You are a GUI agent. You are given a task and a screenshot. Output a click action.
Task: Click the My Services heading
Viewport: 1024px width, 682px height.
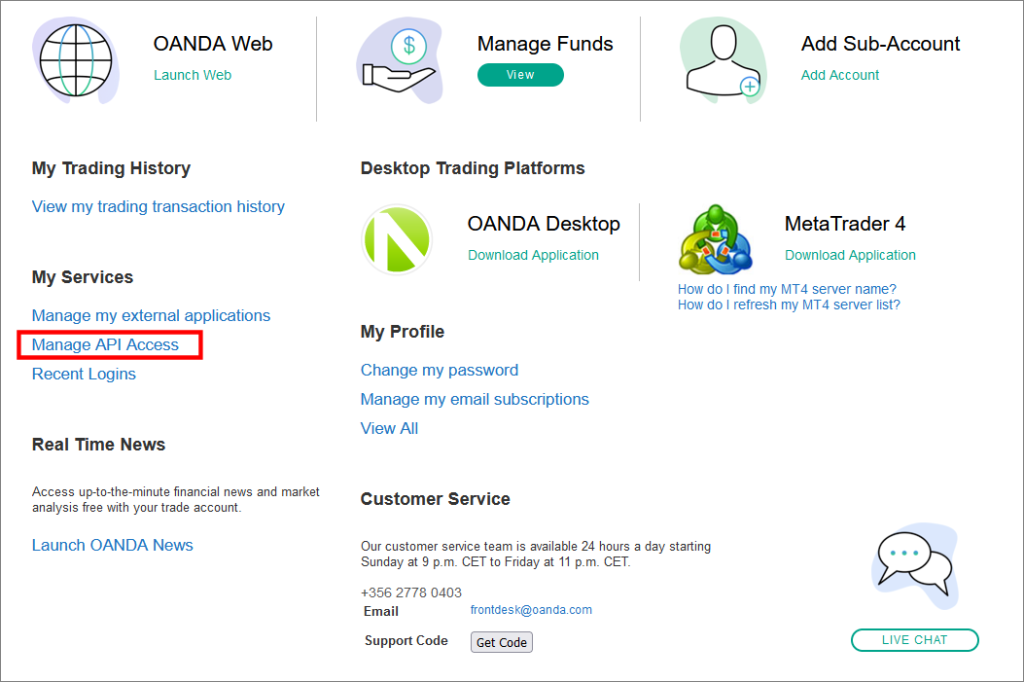(82, 277)
